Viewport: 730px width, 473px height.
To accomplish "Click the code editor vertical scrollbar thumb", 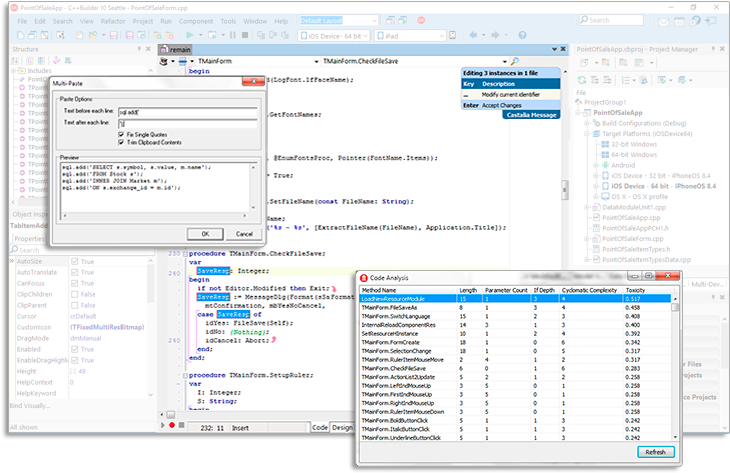I will point(565,190).
